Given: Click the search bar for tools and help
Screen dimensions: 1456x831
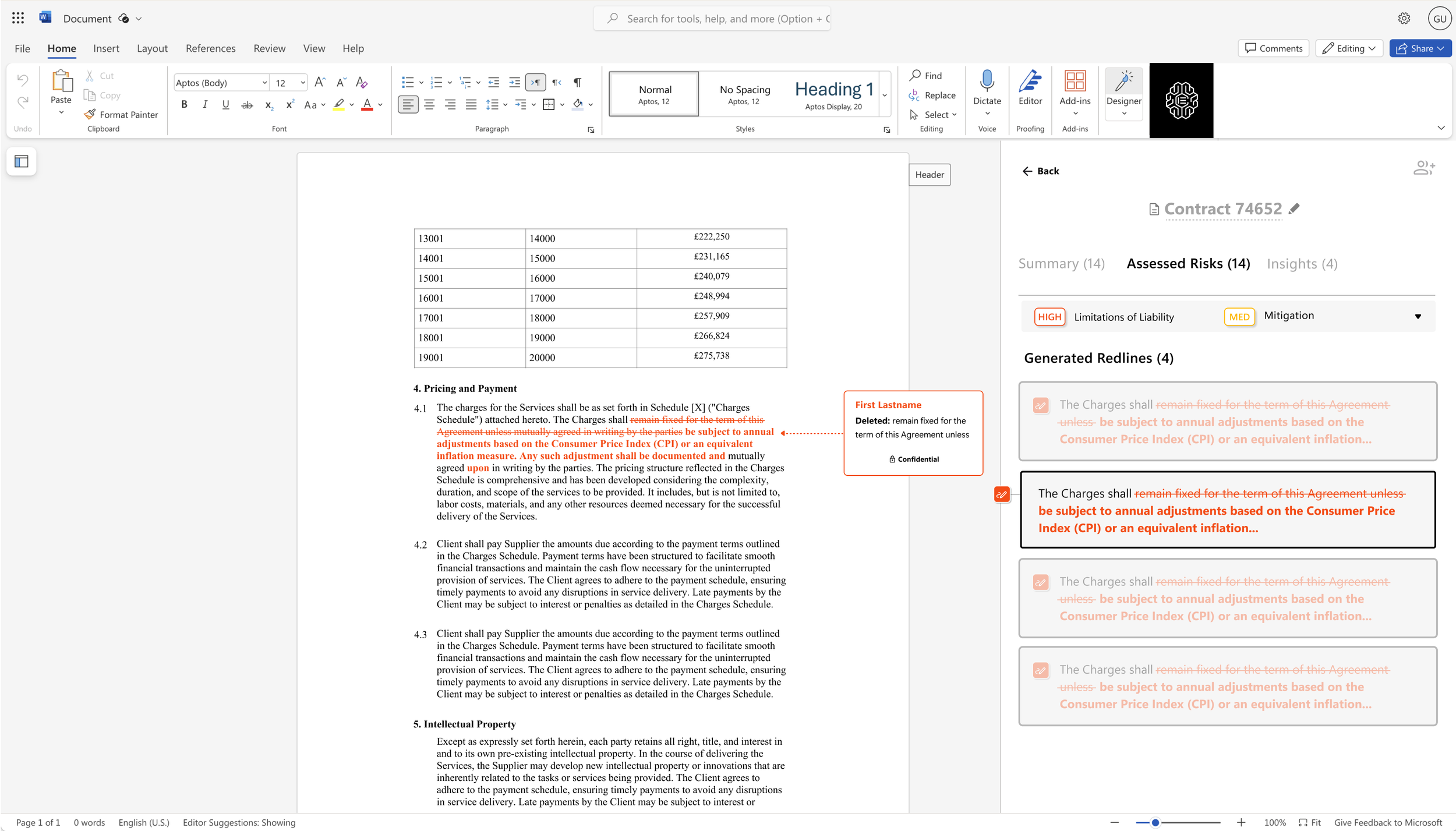Looking at the screenshot, I should (x=711, y=18).
